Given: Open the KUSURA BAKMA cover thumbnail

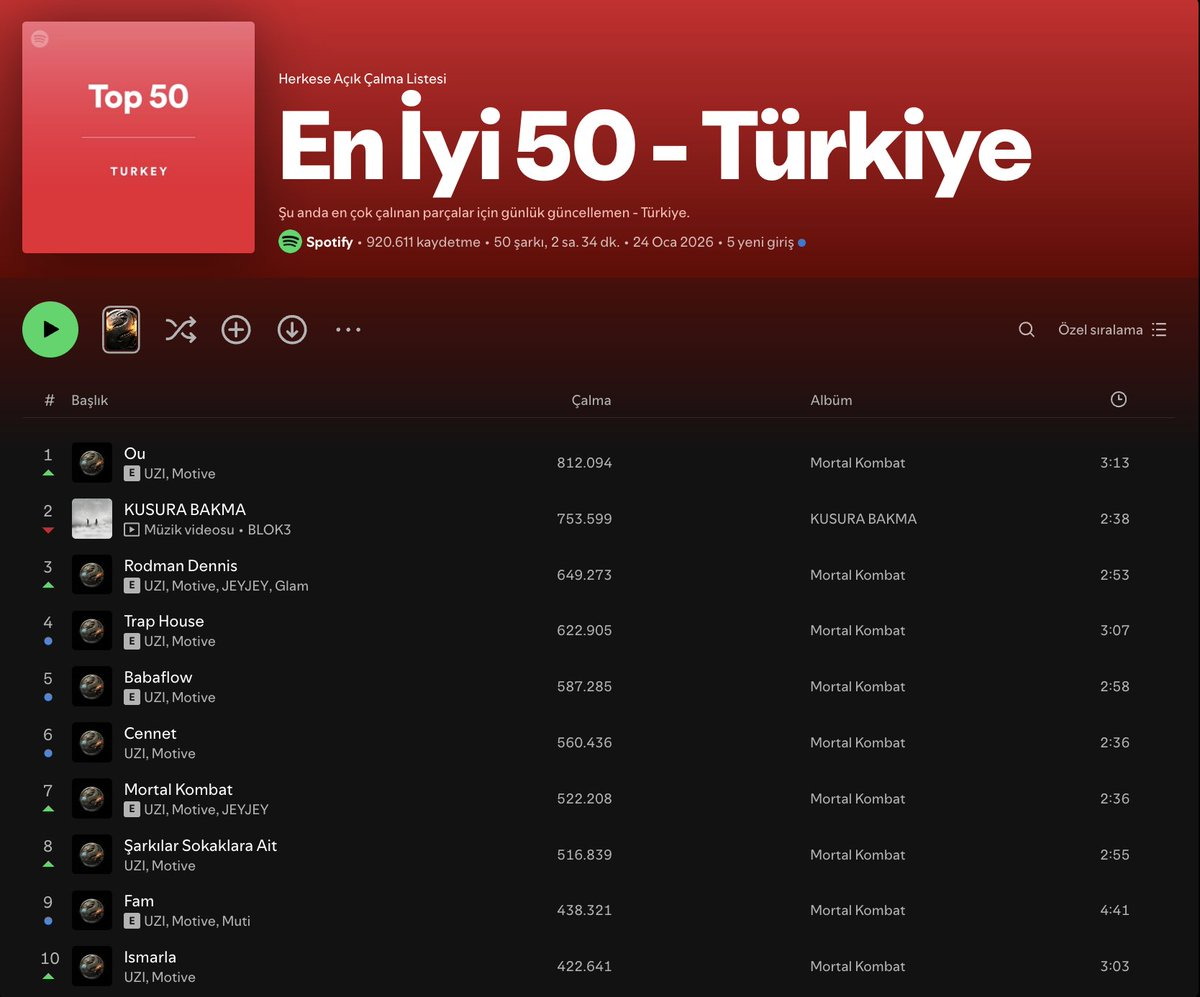Looking at the screenshot, I should (92, 519).
